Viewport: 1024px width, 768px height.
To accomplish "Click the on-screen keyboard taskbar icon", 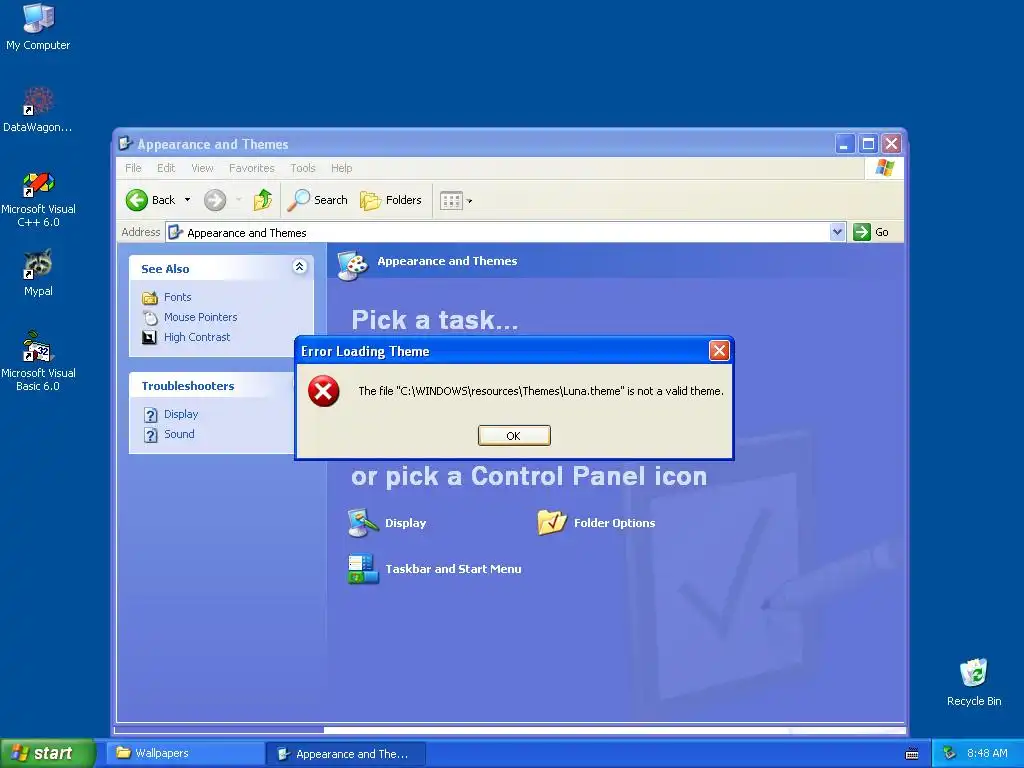I will coord(912,754).
